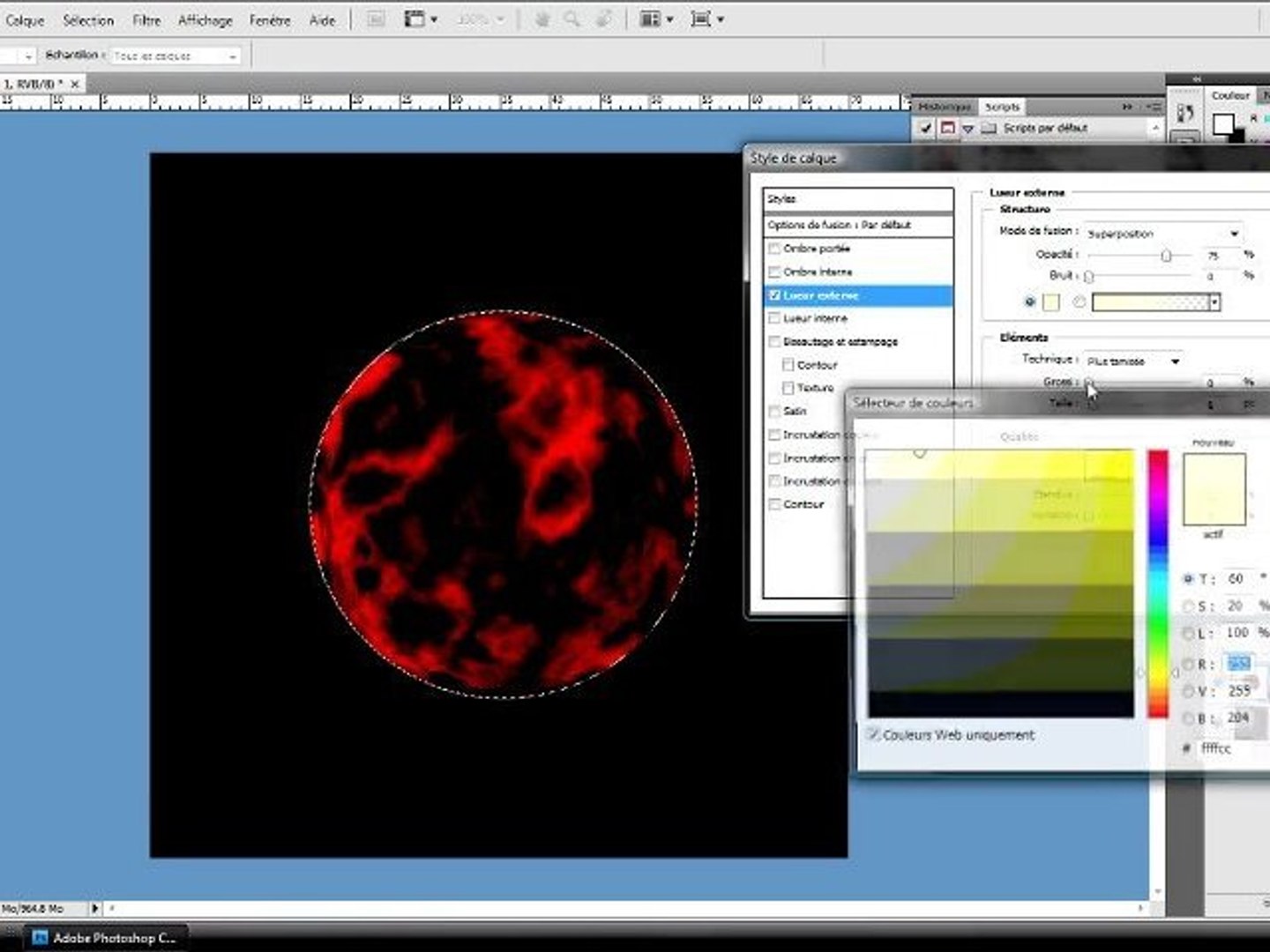Toggle the checkmark for Scripts par défaut
The height and width of the screenshot is (952, 1270).
click(925, 129)
